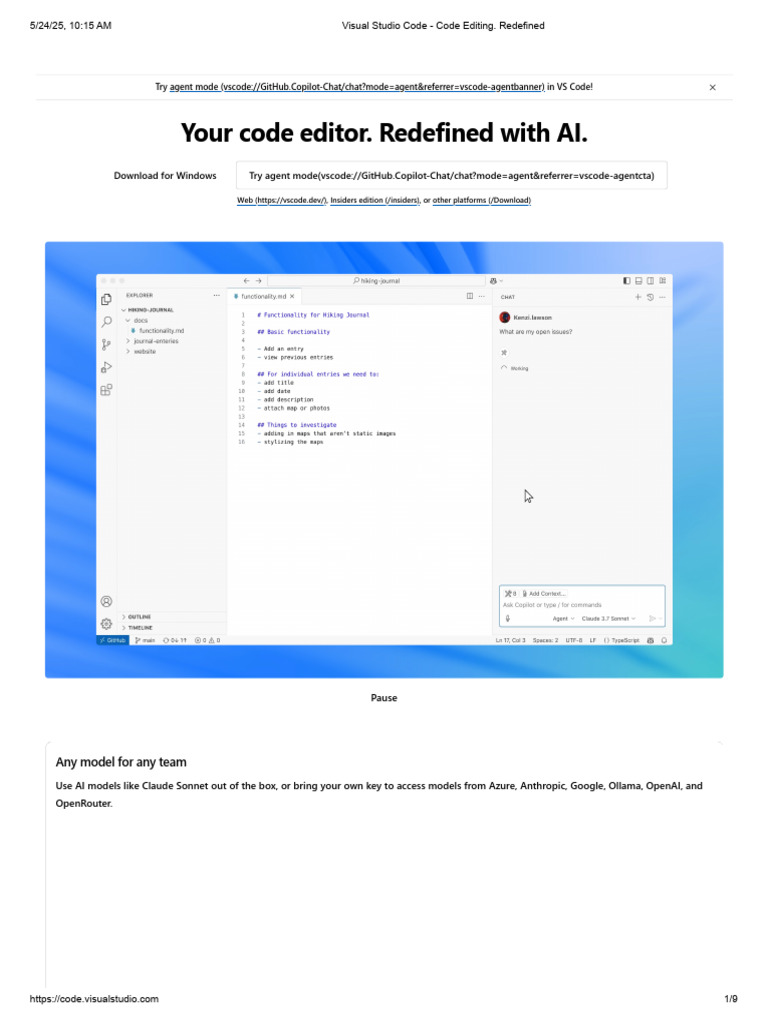Open the Search magnifier in activity bar
Viewport: 768px width, 1024px height.
[x=106, y=321]
